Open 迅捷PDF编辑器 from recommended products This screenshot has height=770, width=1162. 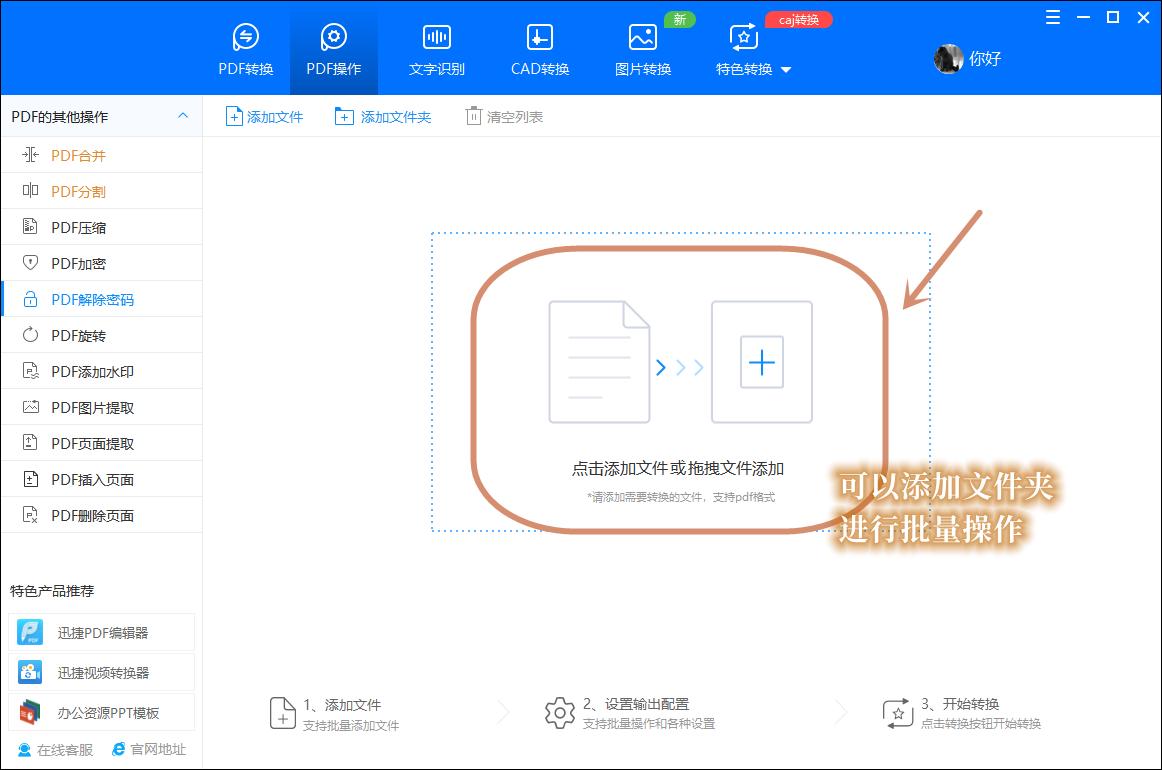100,632
